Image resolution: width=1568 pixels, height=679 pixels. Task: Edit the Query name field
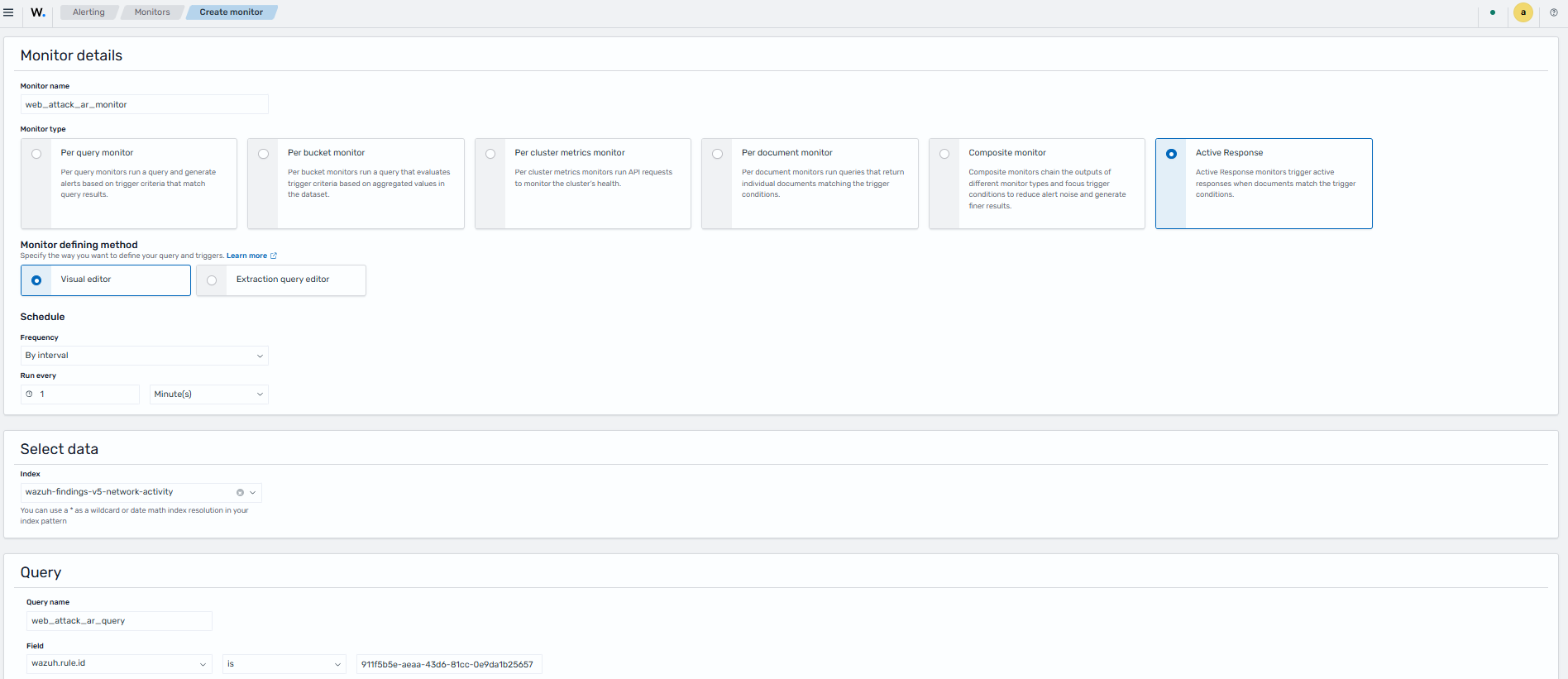(120, 621)
